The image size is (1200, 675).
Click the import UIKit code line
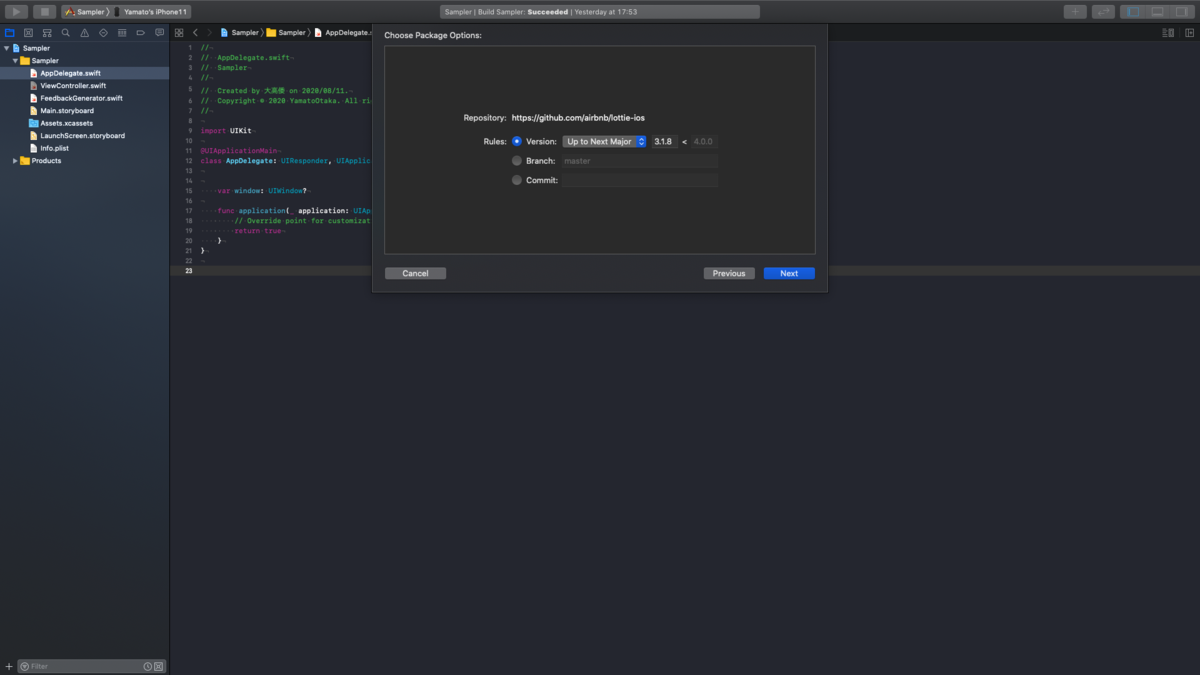point(228,131)
